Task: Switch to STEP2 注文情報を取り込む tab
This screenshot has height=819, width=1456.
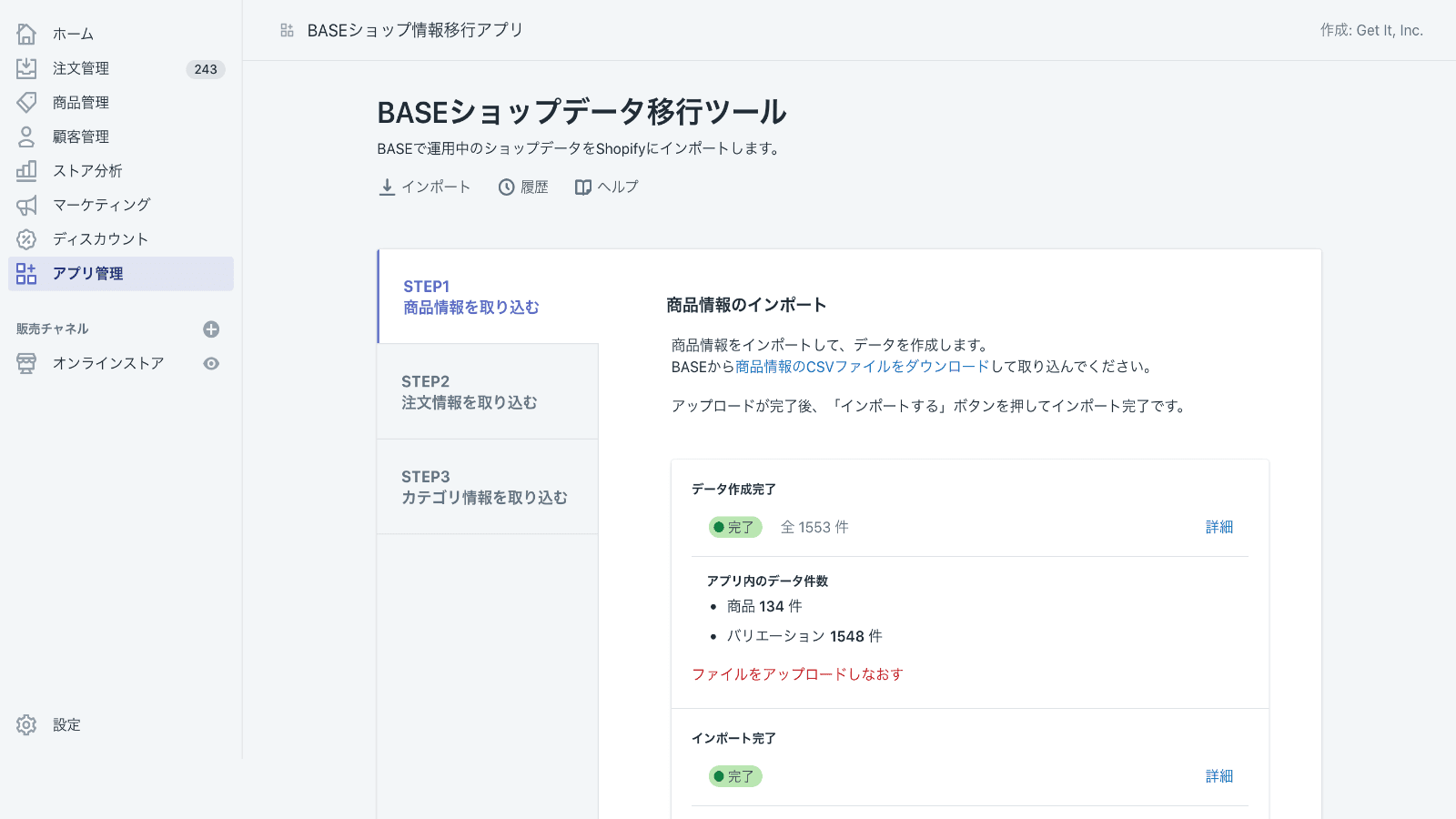Action: click(487, 391)
